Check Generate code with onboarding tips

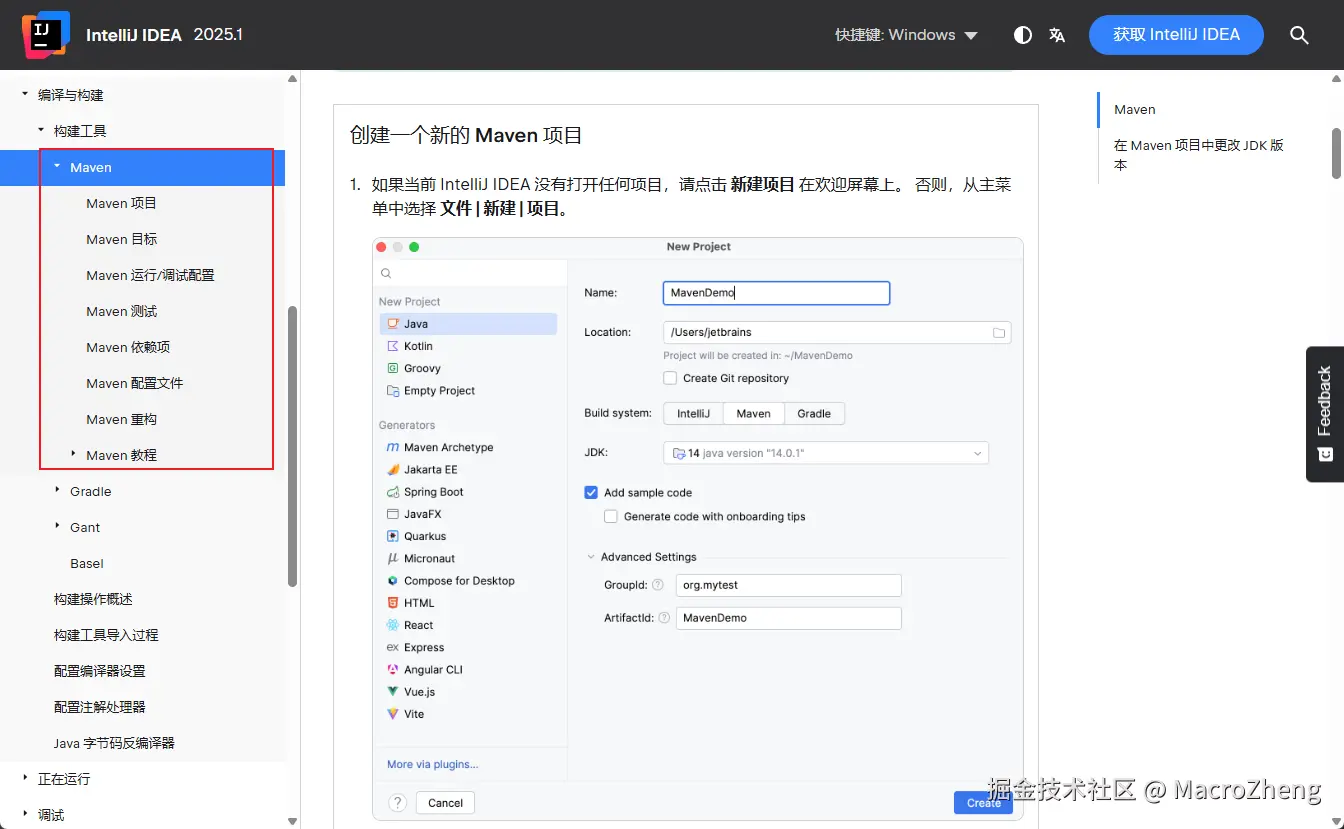(610, 517)
